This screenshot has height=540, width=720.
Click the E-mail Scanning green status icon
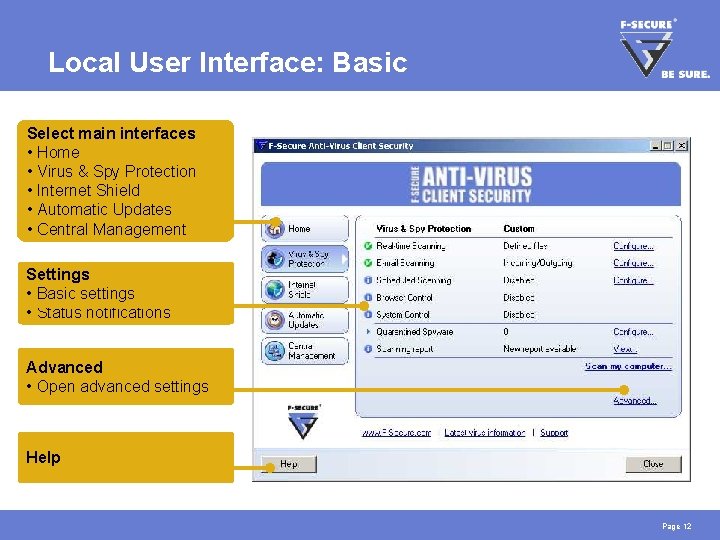(x=368, y=263)
